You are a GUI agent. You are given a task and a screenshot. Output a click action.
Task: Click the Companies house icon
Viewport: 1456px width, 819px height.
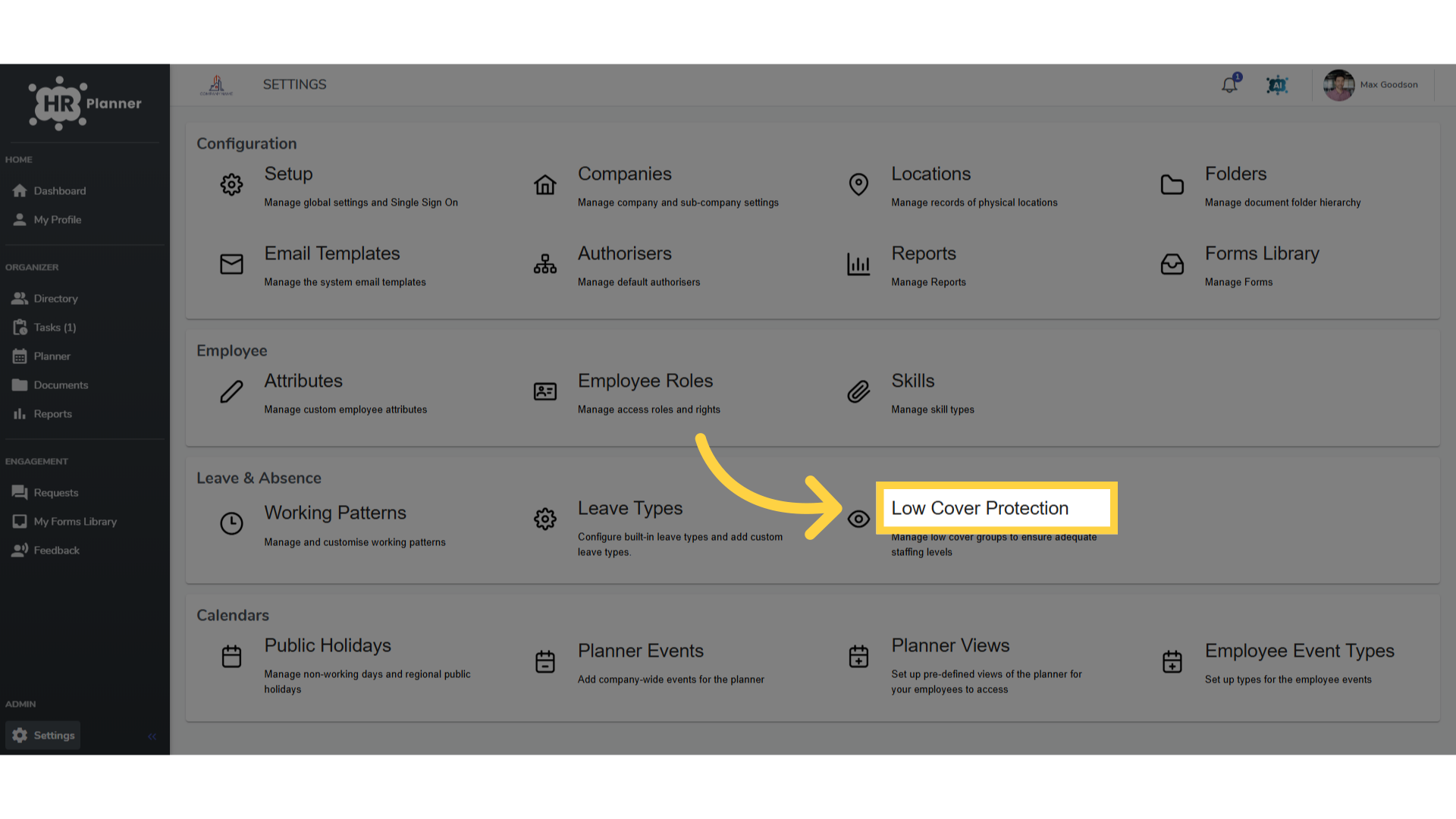point(544,184)
